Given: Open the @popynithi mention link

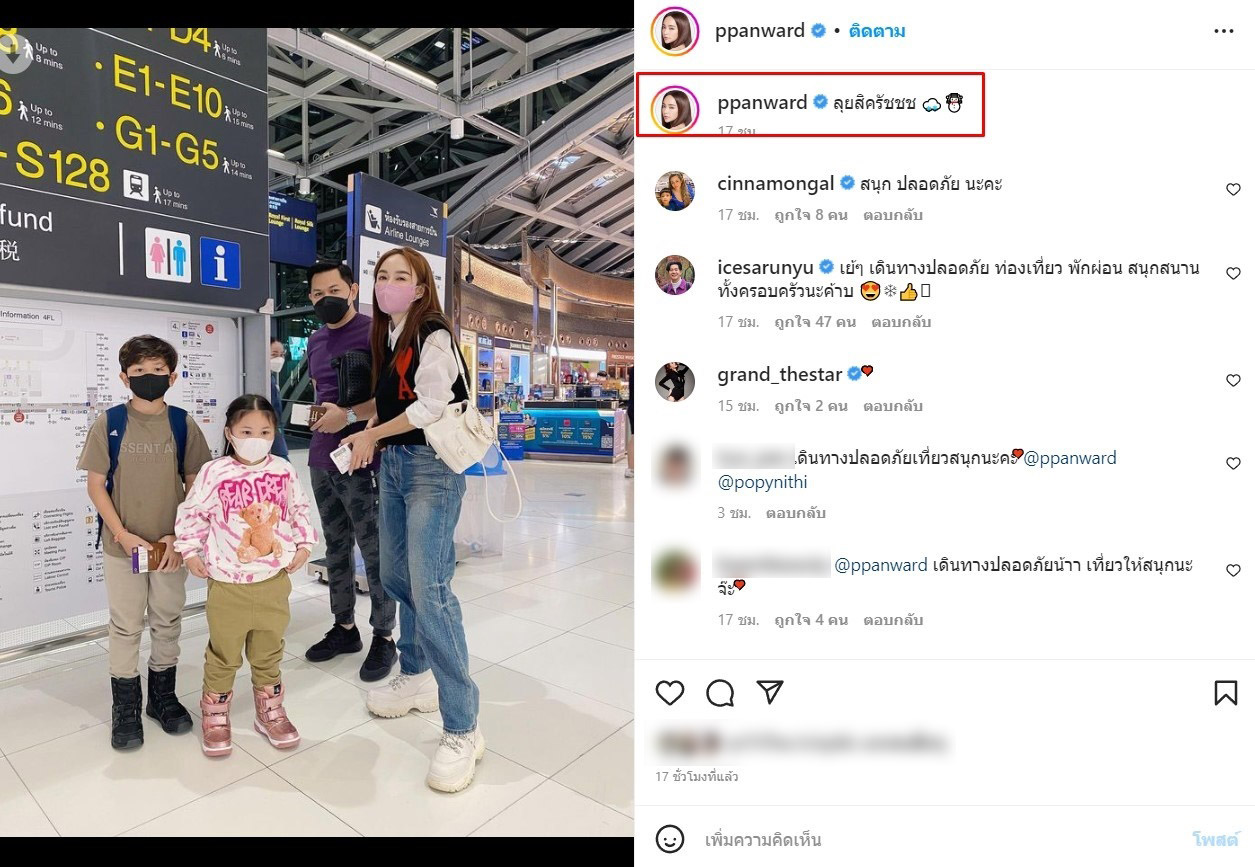Looking at the screenshot, I should (x=763, y=482).
